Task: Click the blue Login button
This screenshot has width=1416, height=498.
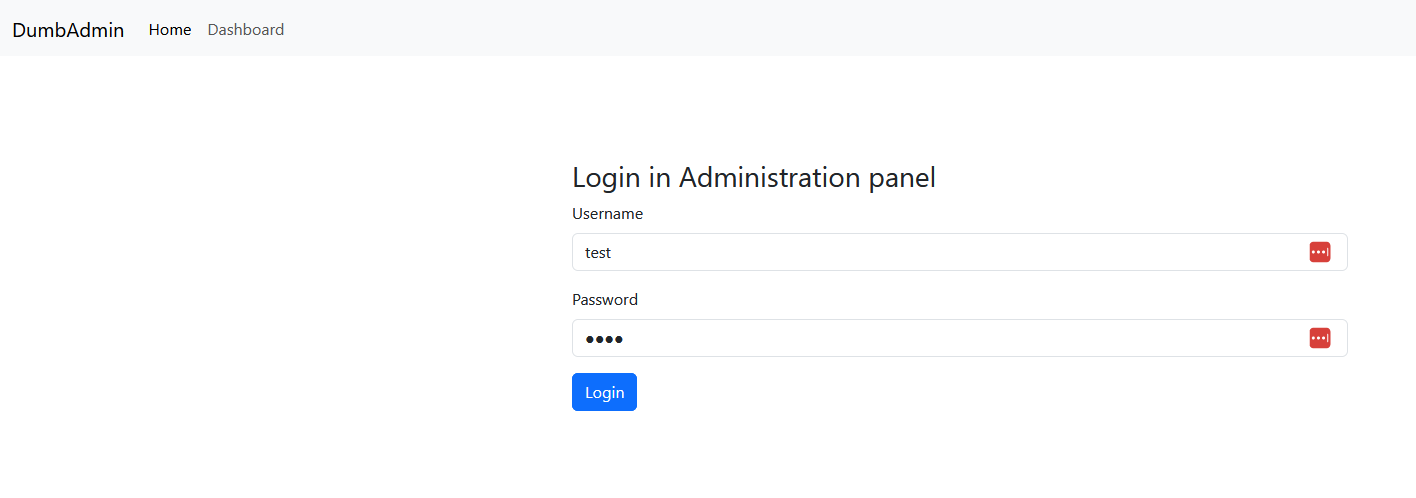Action: pyautogui.click(x=604, y=392)
